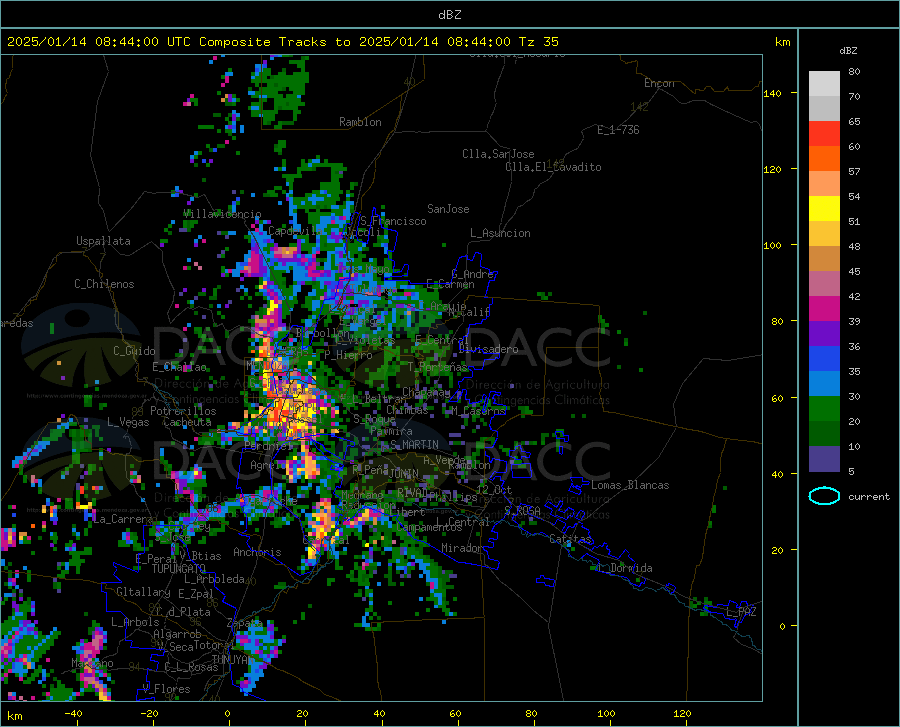This screenshot has width=900, height=727.
Task: Click the '-40' tick on the km axis
Action: (x=73, y=714)
